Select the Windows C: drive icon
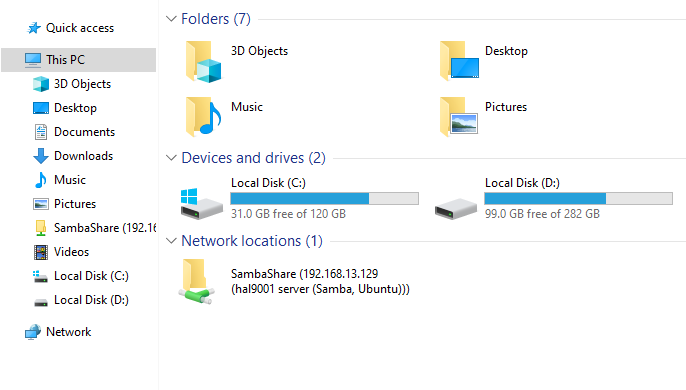Screen dimensions: 686x390 [202, 204]
